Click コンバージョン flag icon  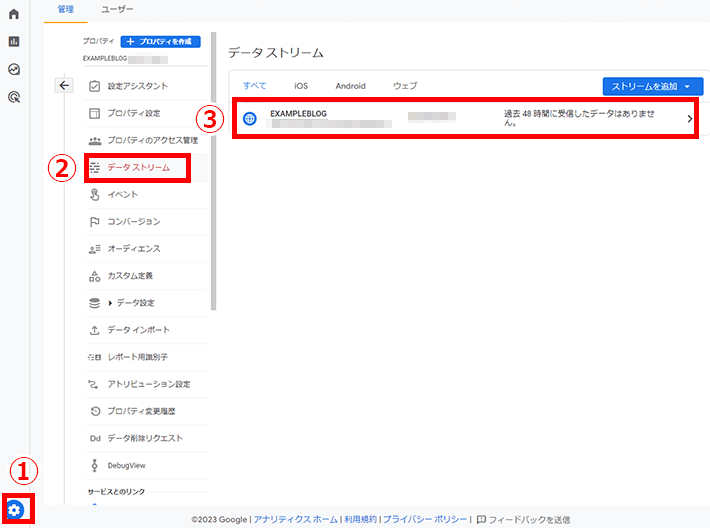tap(95, 222)
